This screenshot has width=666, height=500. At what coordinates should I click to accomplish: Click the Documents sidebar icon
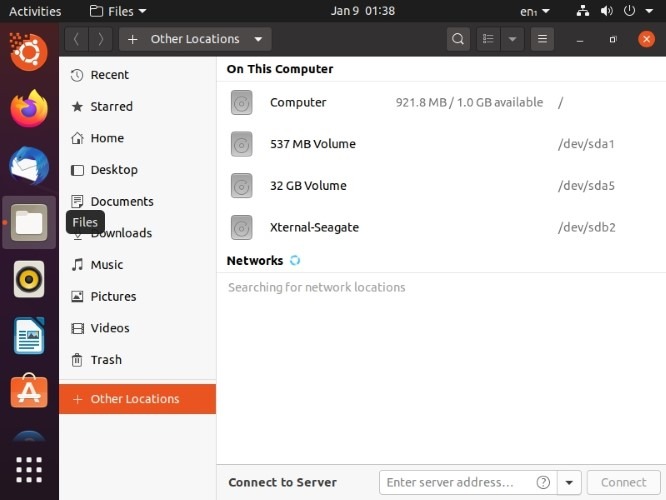click(x=77, y=201)
